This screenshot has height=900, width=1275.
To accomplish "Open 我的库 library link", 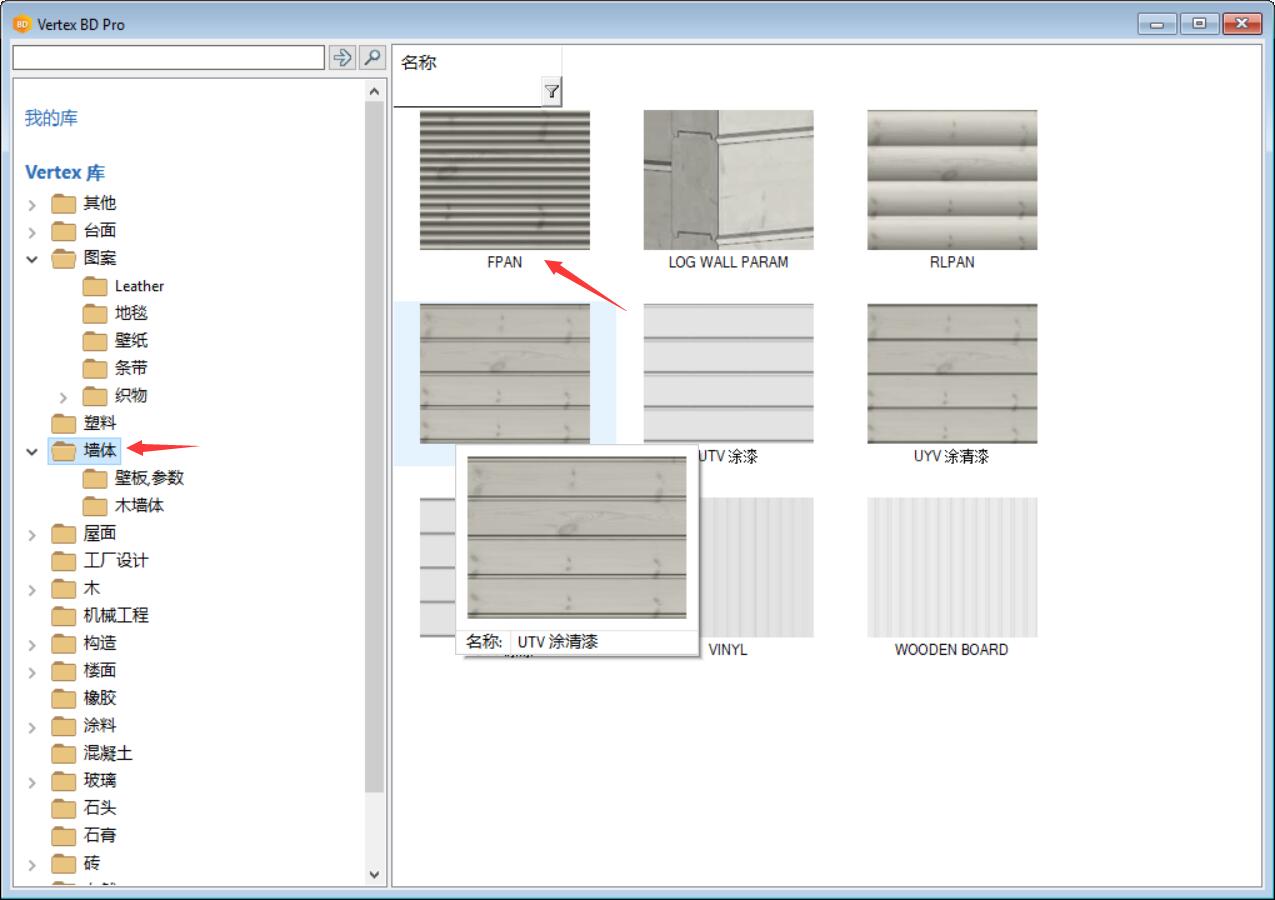I will 51,118.
